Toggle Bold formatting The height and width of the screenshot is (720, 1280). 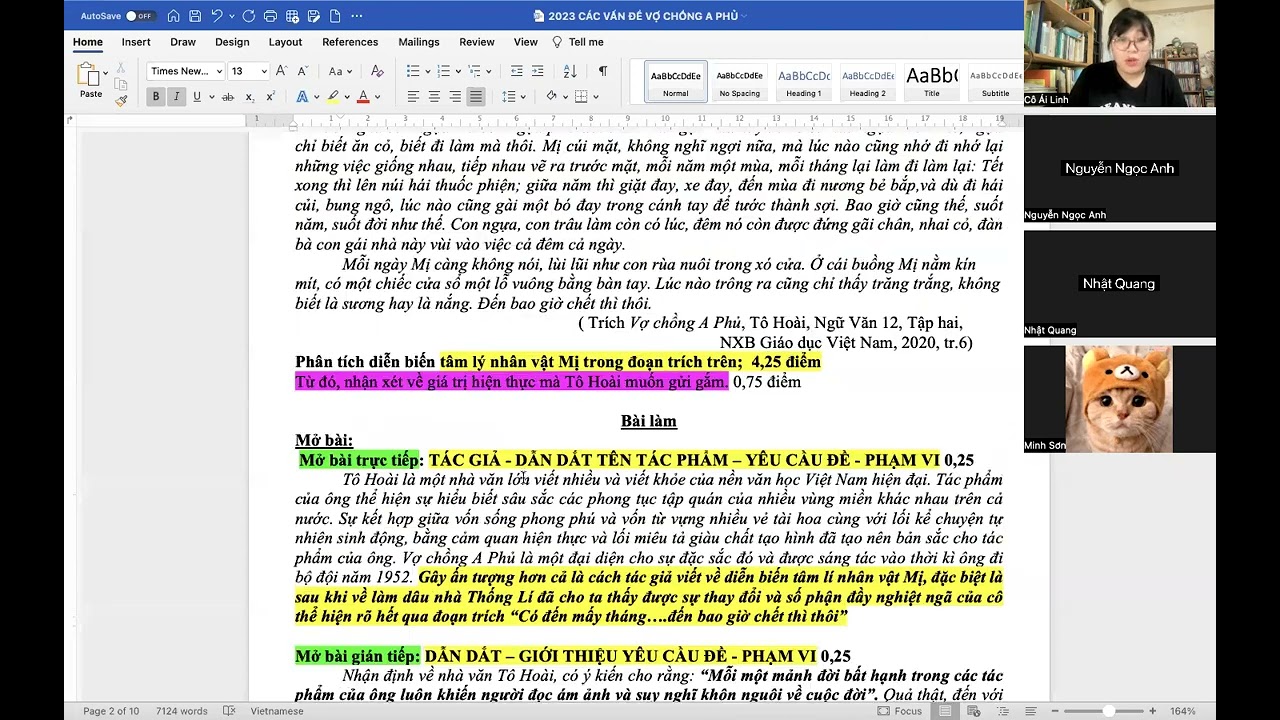coord(155,97)
